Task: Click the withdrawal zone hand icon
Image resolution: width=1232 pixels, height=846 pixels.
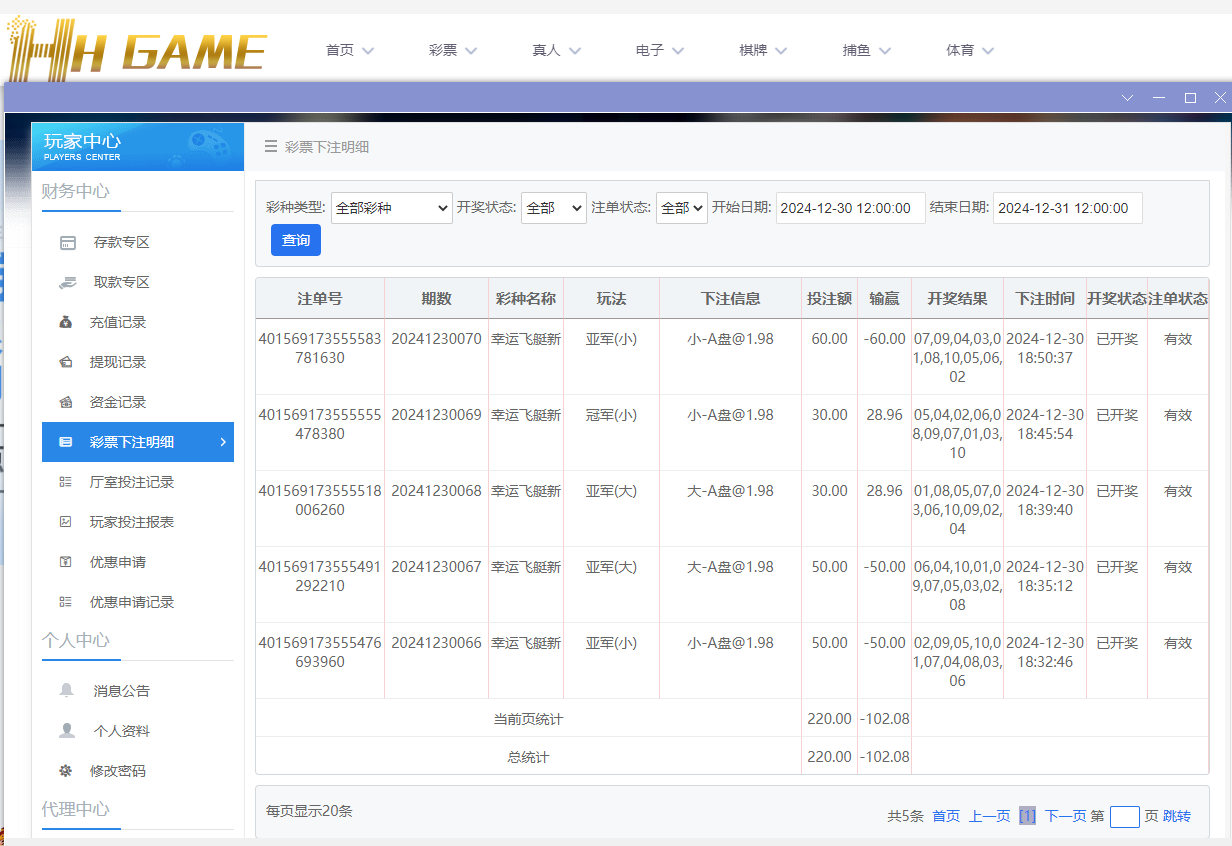Action: (x=67, y=282)
